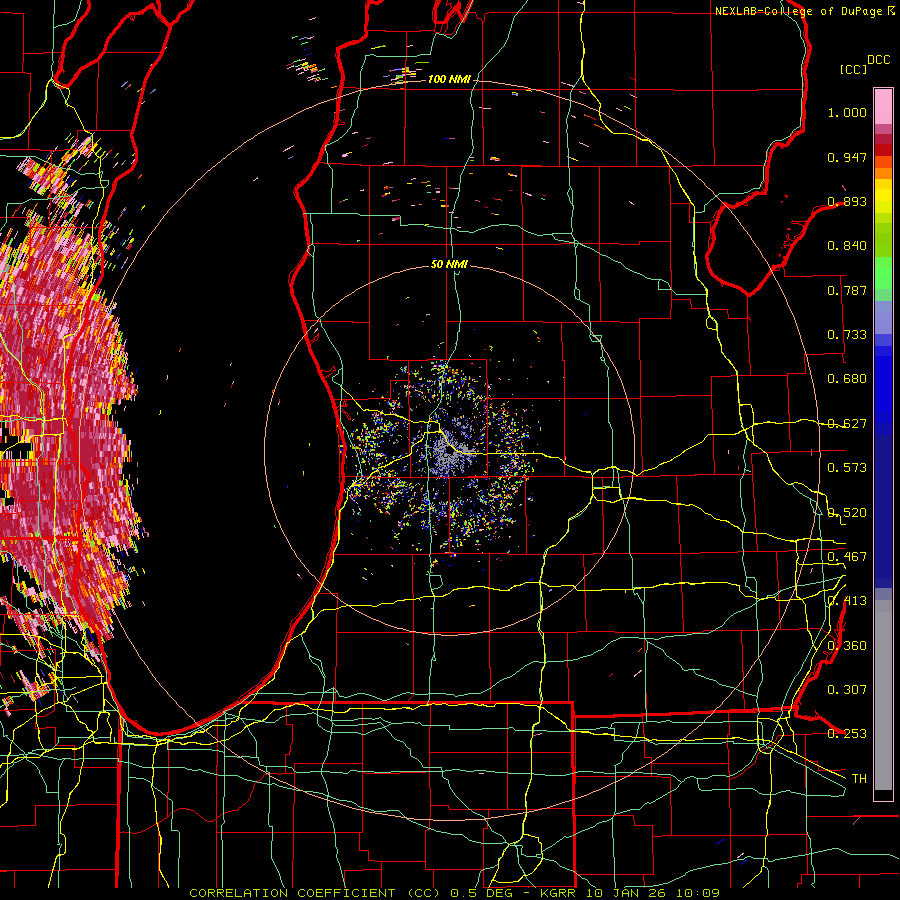Click the 1.000 legend value
This screenshot has height=900, width=900.
click(847, 112)
